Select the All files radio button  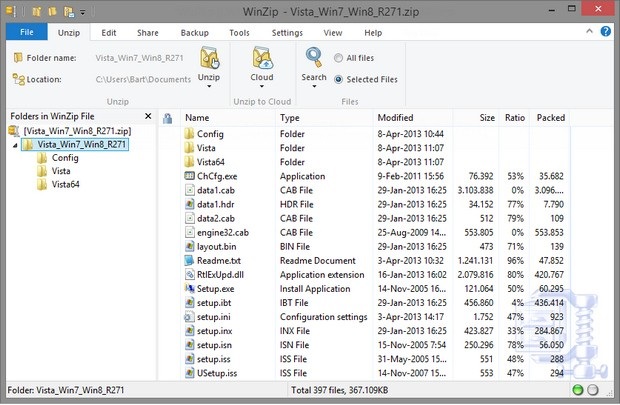[x=338, y=58]
